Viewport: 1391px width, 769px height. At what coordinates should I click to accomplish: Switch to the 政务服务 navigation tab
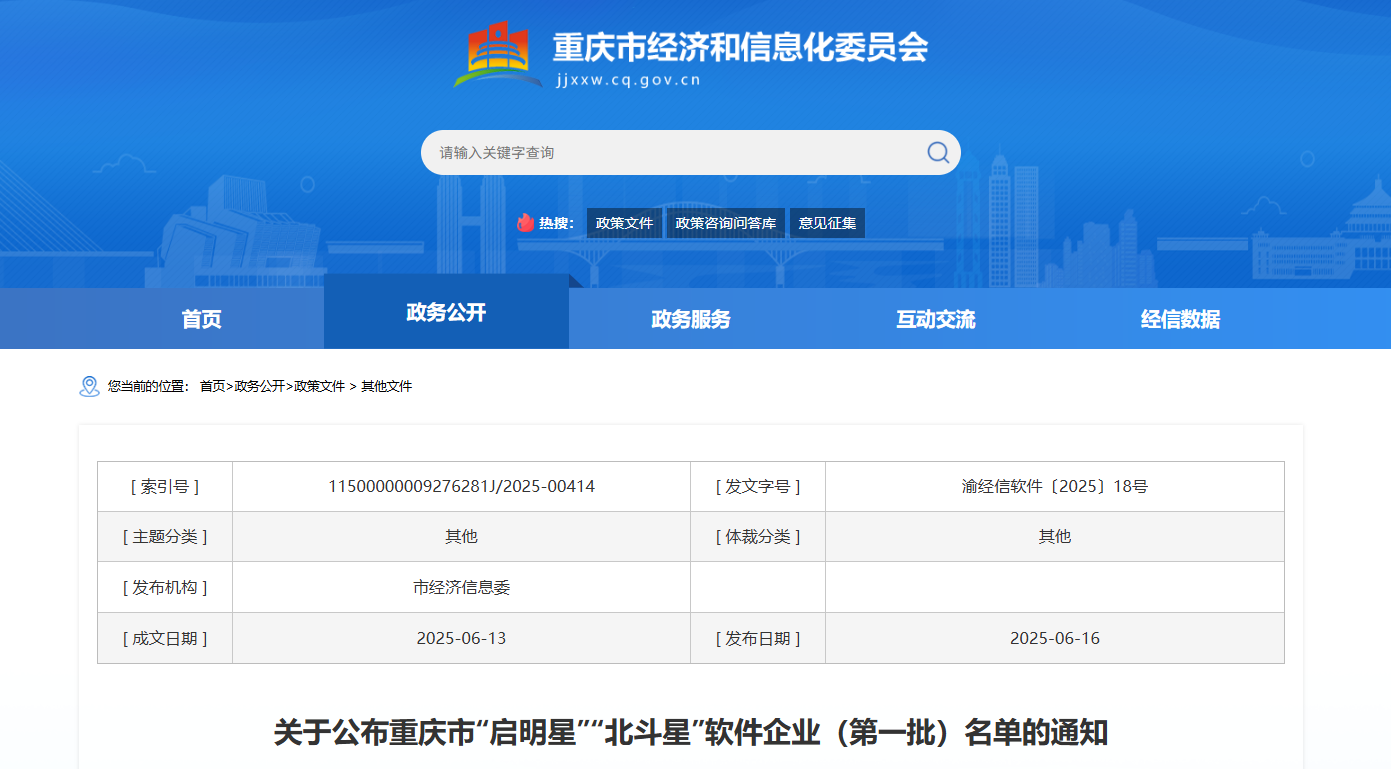(691, 319)
